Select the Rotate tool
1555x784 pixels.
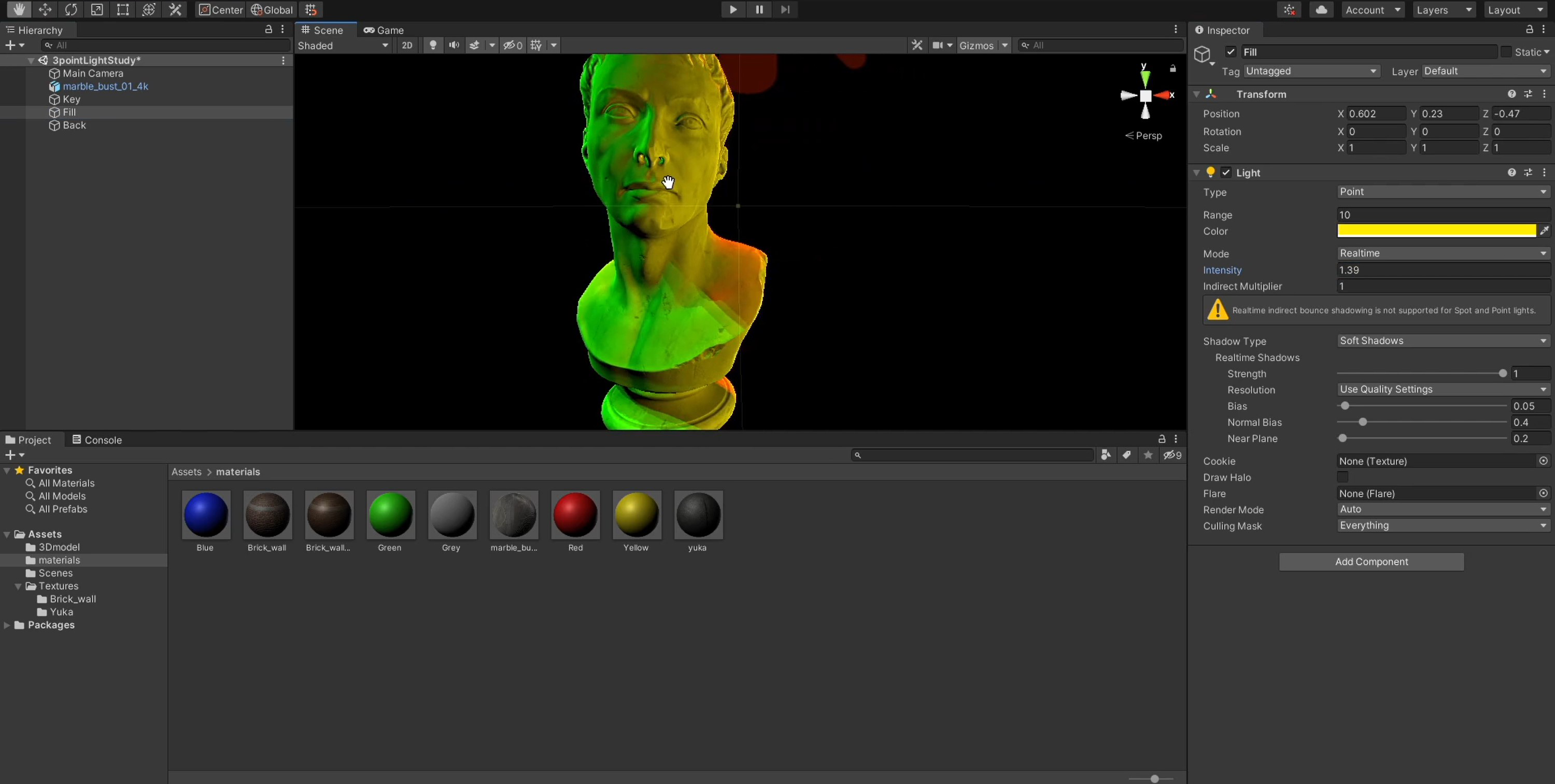pyautogui.click(x=70, y=10)
